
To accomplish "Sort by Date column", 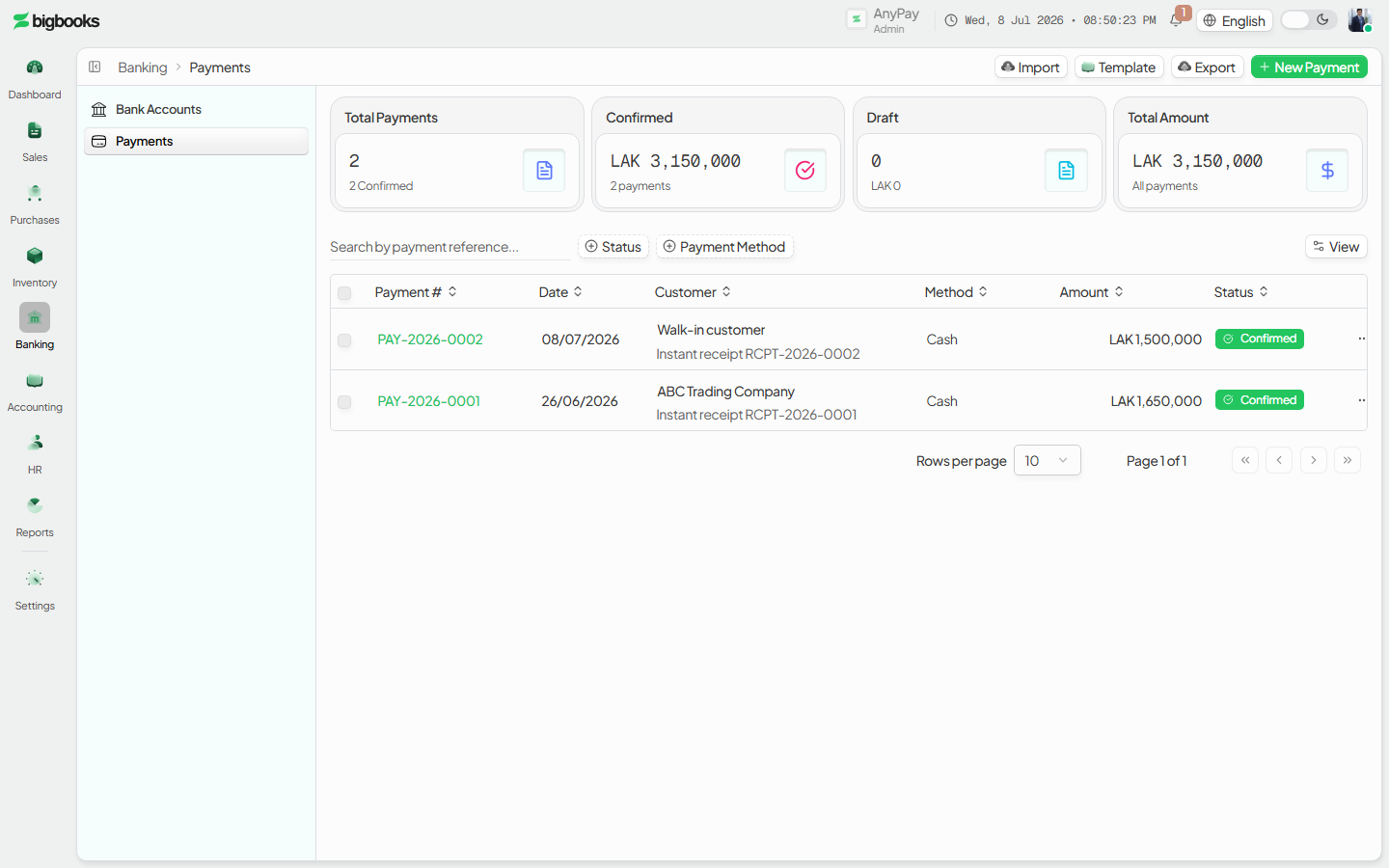I will point(560,292).
